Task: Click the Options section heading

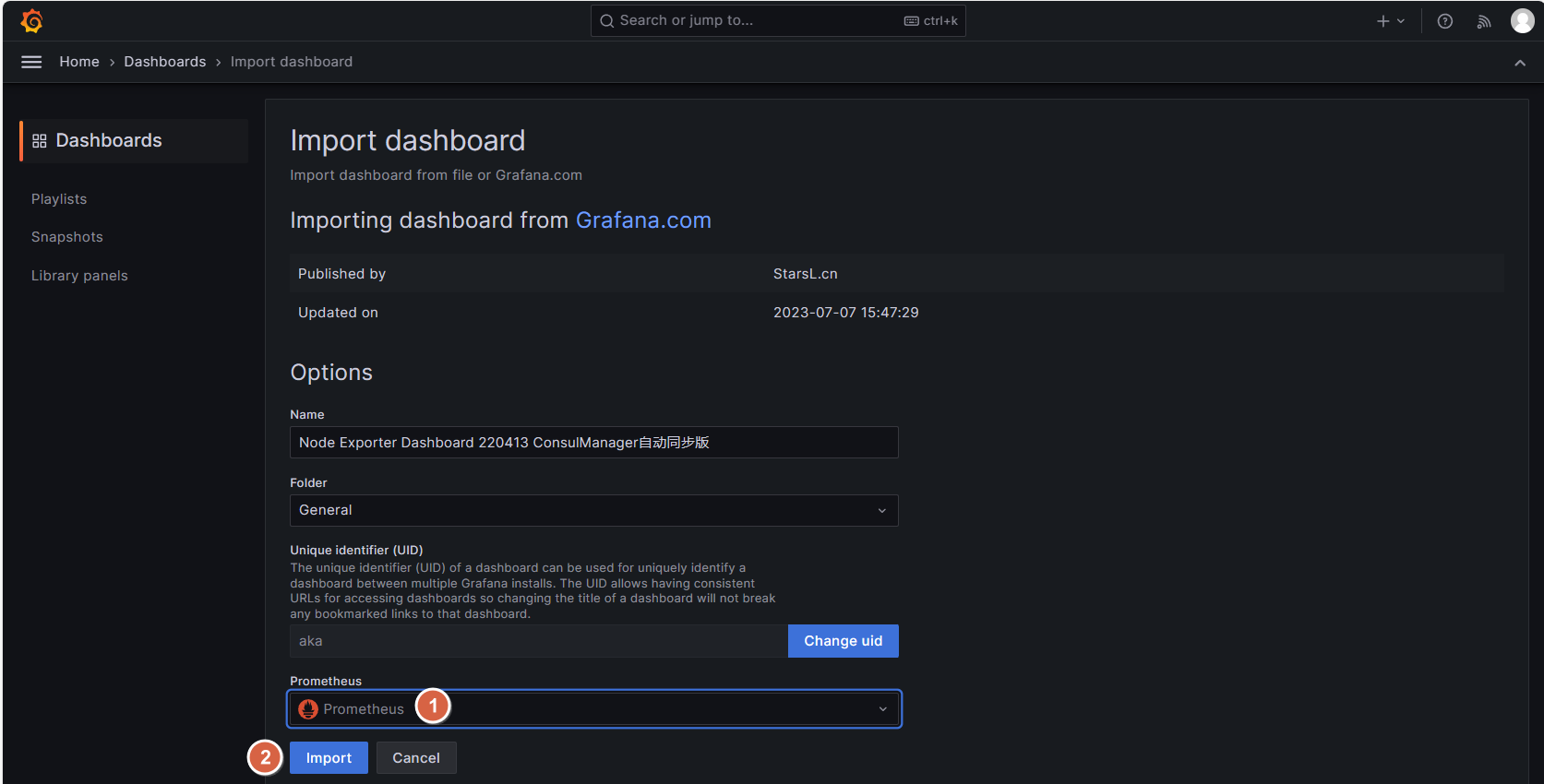Action: click(331, 373)
